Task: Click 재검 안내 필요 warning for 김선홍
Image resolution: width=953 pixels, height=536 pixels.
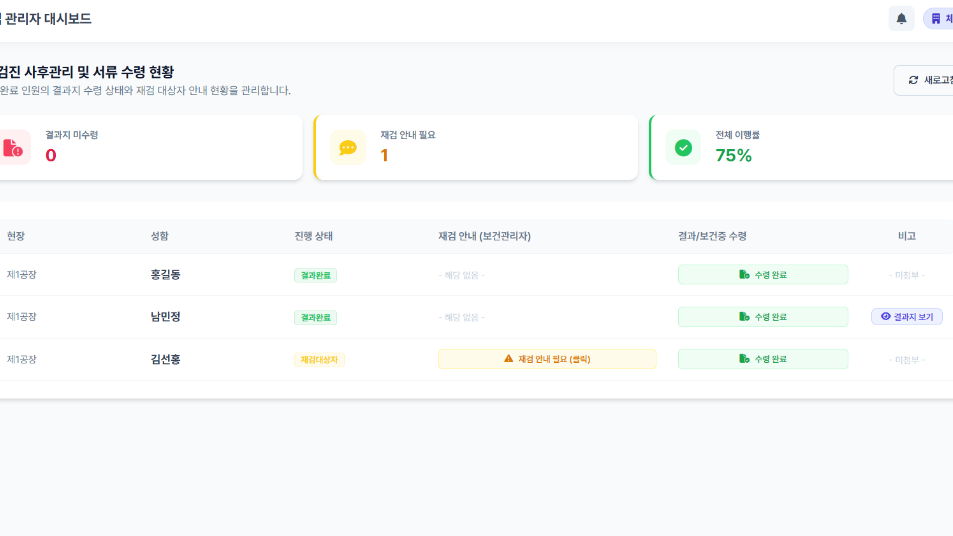Action: [x=547, y=359]
